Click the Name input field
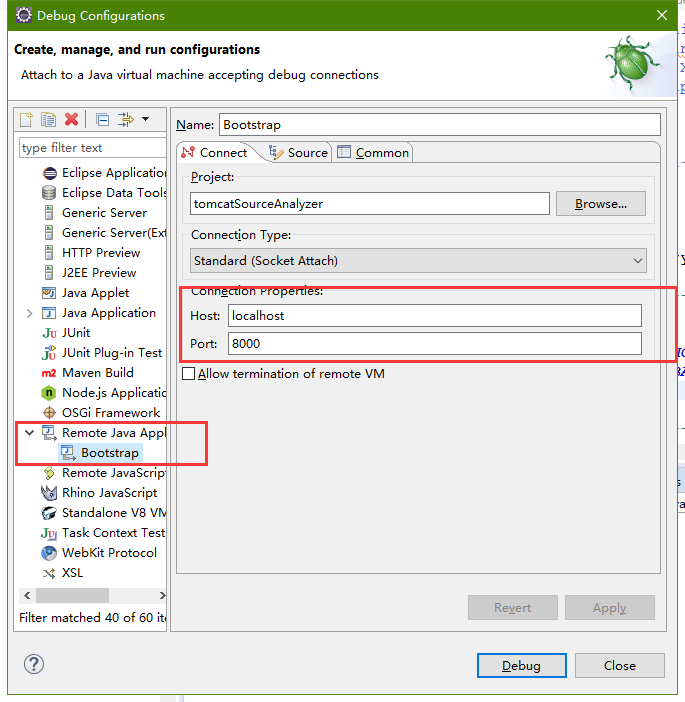 point(440,125)
